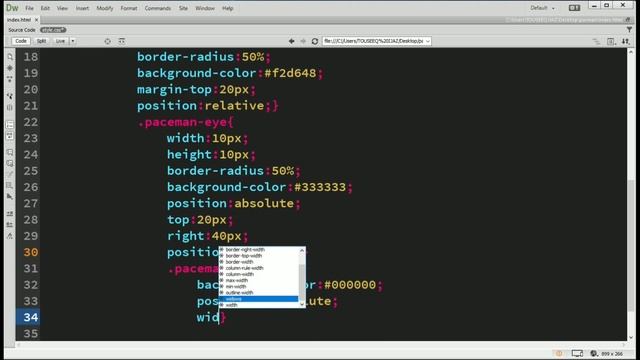Switch to Code view
Viewport: 640px width, 360px height.
coord(21,41)
